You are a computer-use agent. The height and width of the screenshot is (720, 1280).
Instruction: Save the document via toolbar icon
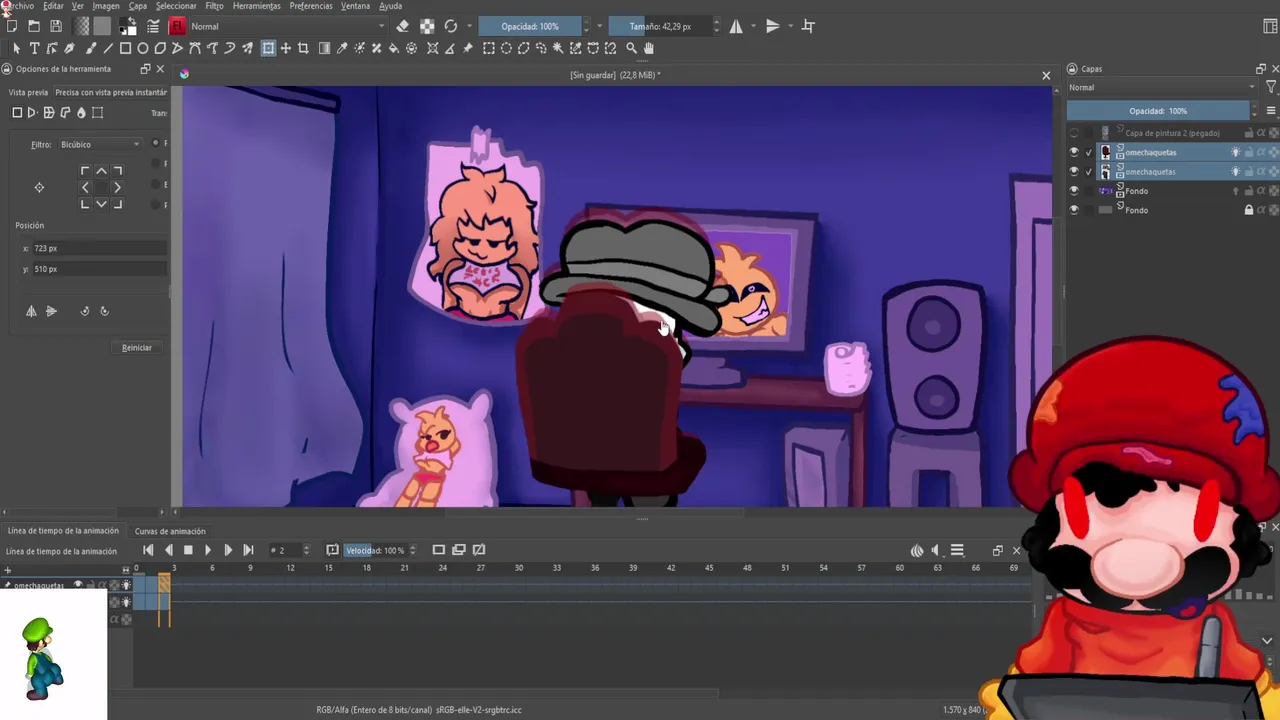click(56, 26)
